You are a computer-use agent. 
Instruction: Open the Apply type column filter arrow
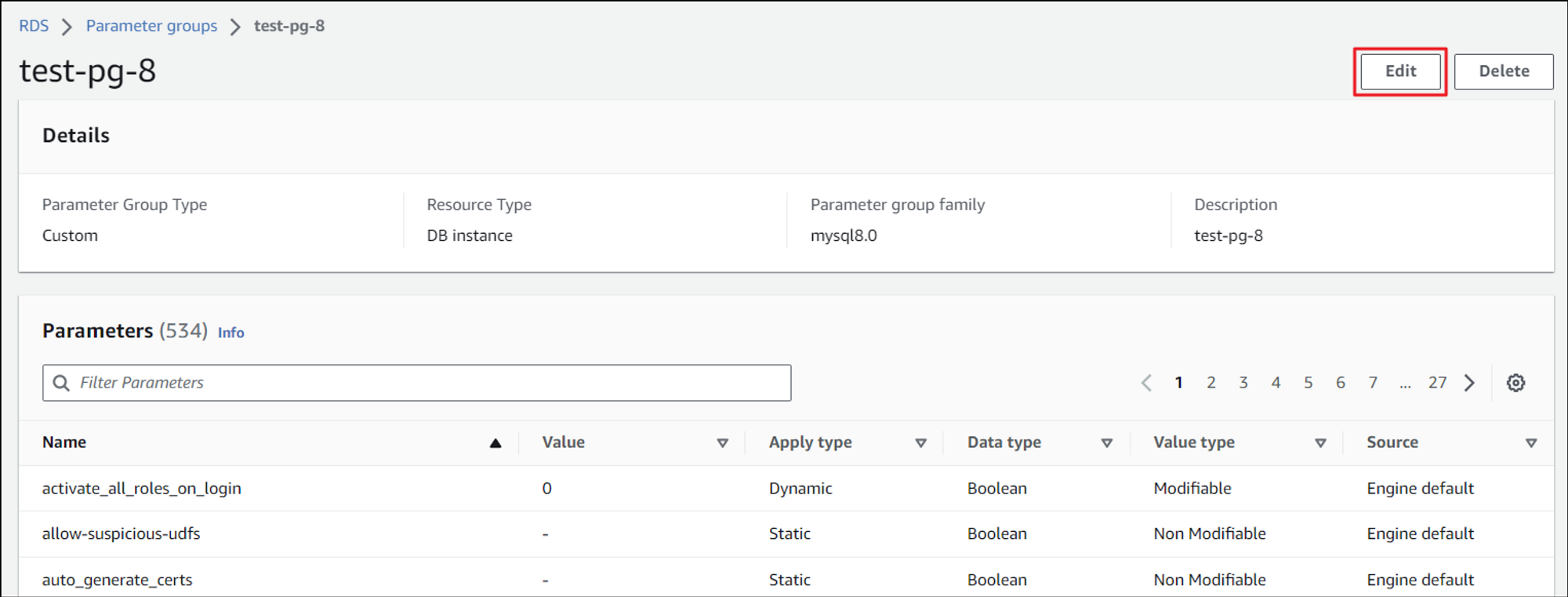click(921, 443)
